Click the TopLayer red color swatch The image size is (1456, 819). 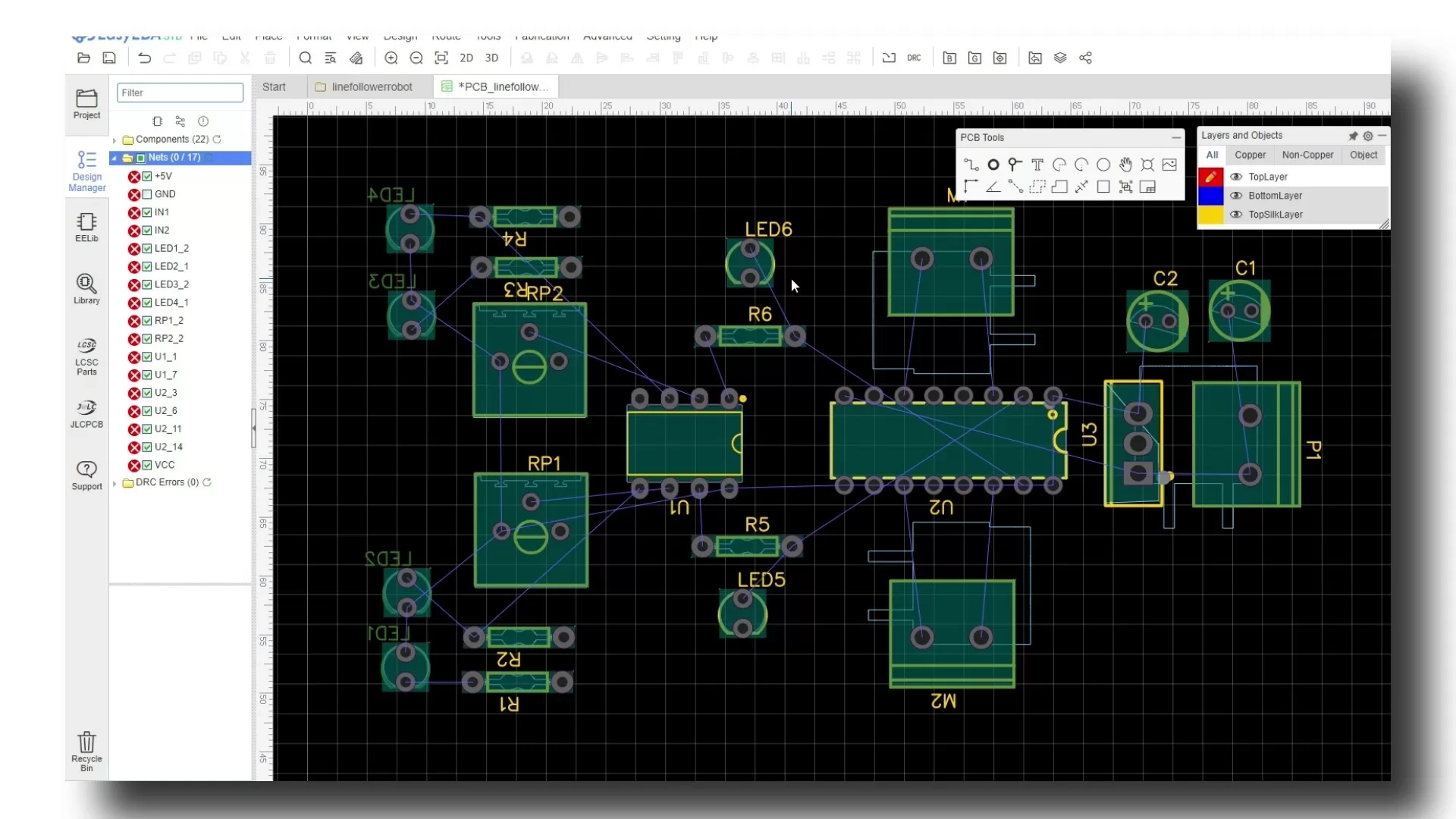click(1210, 177)
